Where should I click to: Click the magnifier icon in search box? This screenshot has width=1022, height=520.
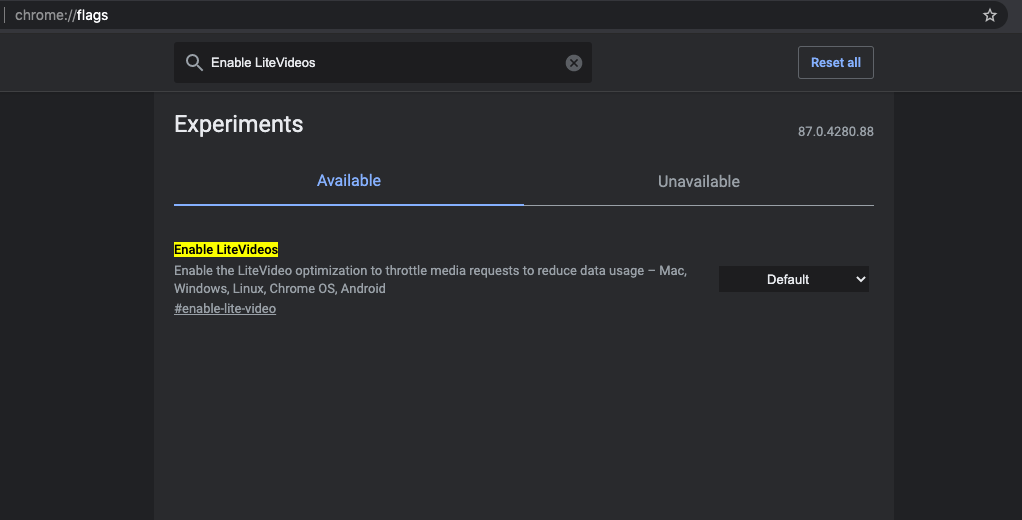tap(194, 63)
